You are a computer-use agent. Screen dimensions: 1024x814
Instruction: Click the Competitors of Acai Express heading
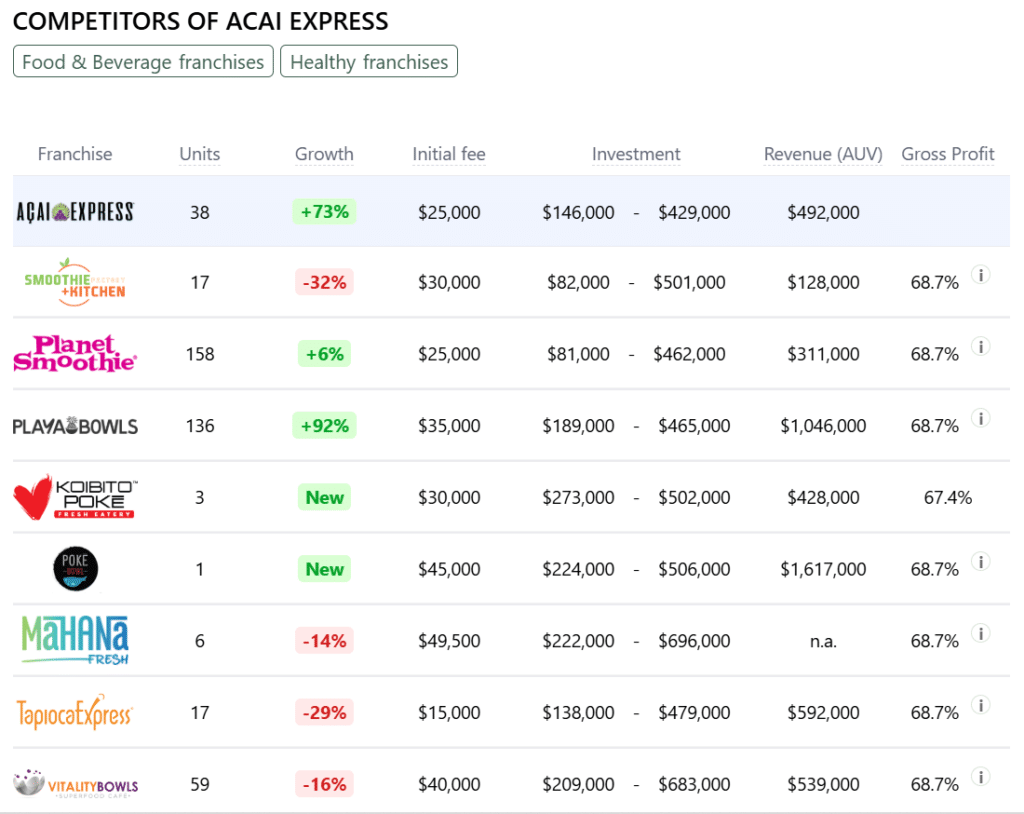(x=200, y=21)
